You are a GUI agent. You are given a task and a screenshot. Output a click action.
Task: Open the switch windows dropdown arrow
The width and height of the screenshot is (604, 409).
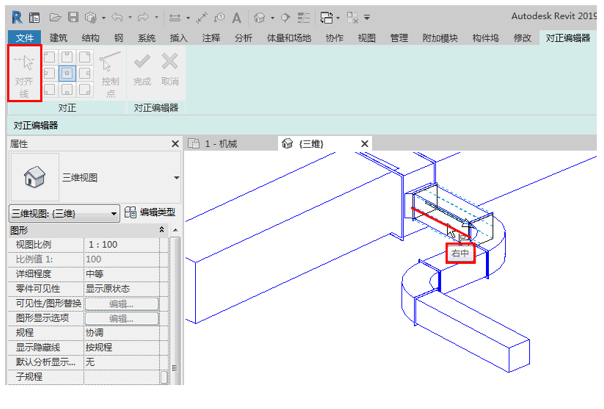(338, 18)
